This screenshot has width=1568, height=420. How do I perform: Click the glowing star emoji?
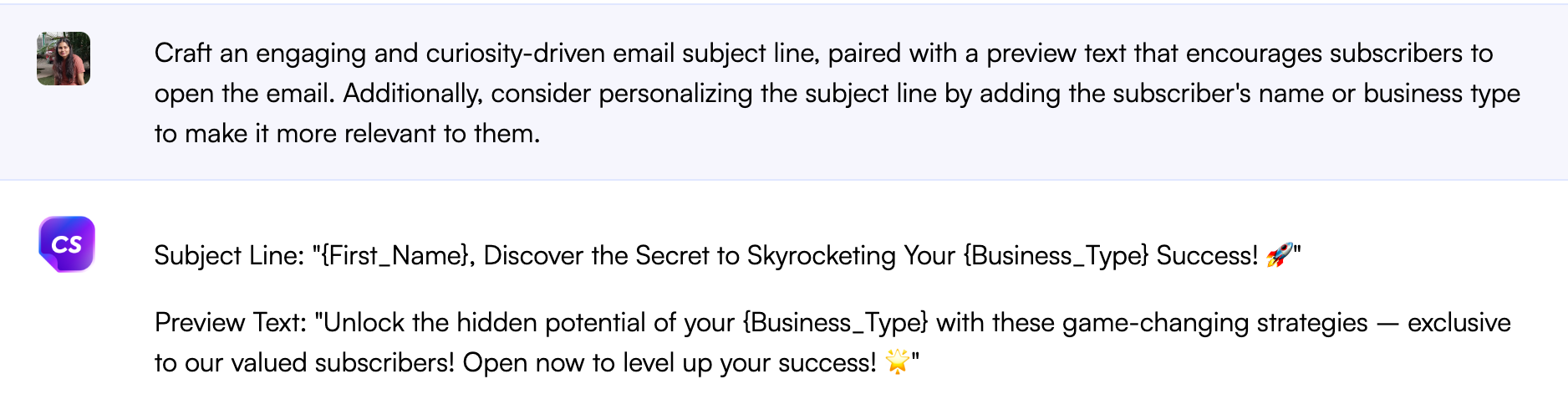click(x=897, y=362)
